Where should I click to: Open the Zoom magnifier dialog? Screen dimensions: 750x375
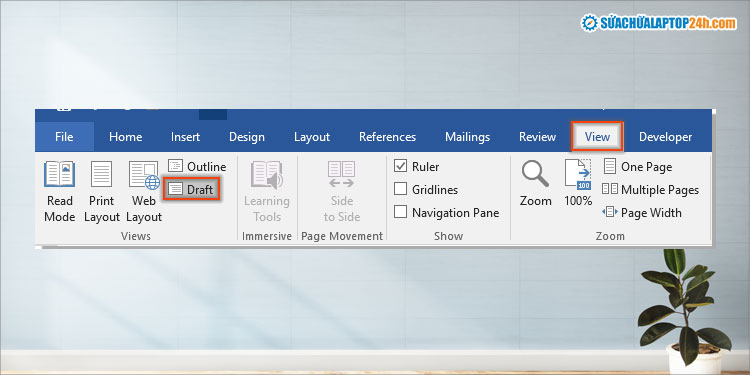(x=536, y=184)
